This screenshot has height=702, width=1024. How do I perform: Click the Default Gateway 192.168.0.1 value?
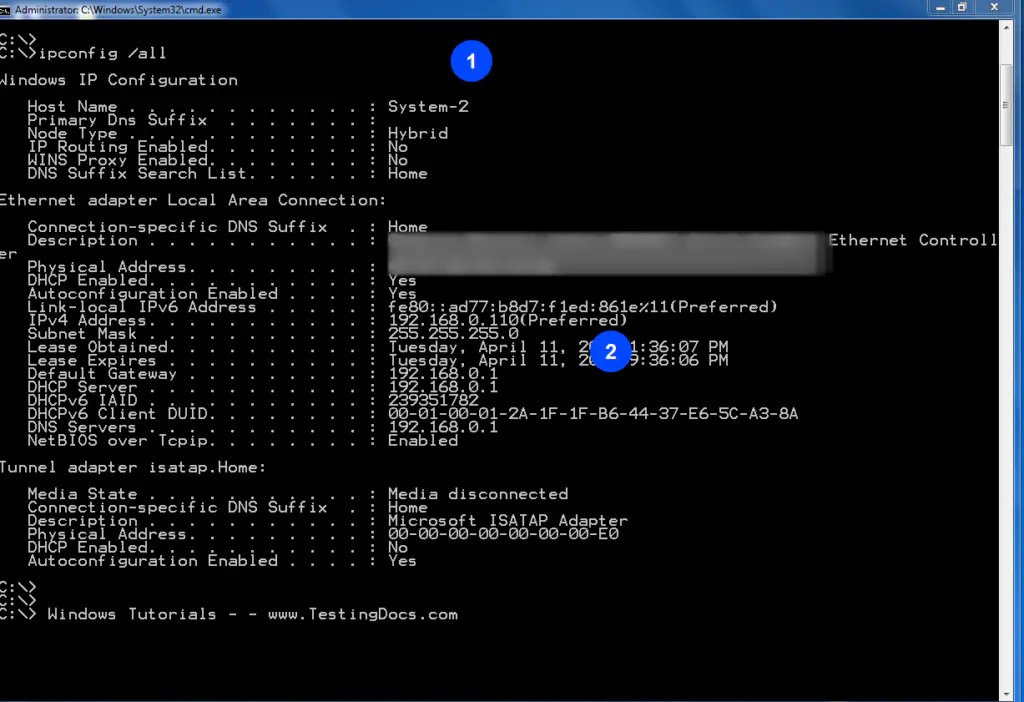click(x=443, y=374)
